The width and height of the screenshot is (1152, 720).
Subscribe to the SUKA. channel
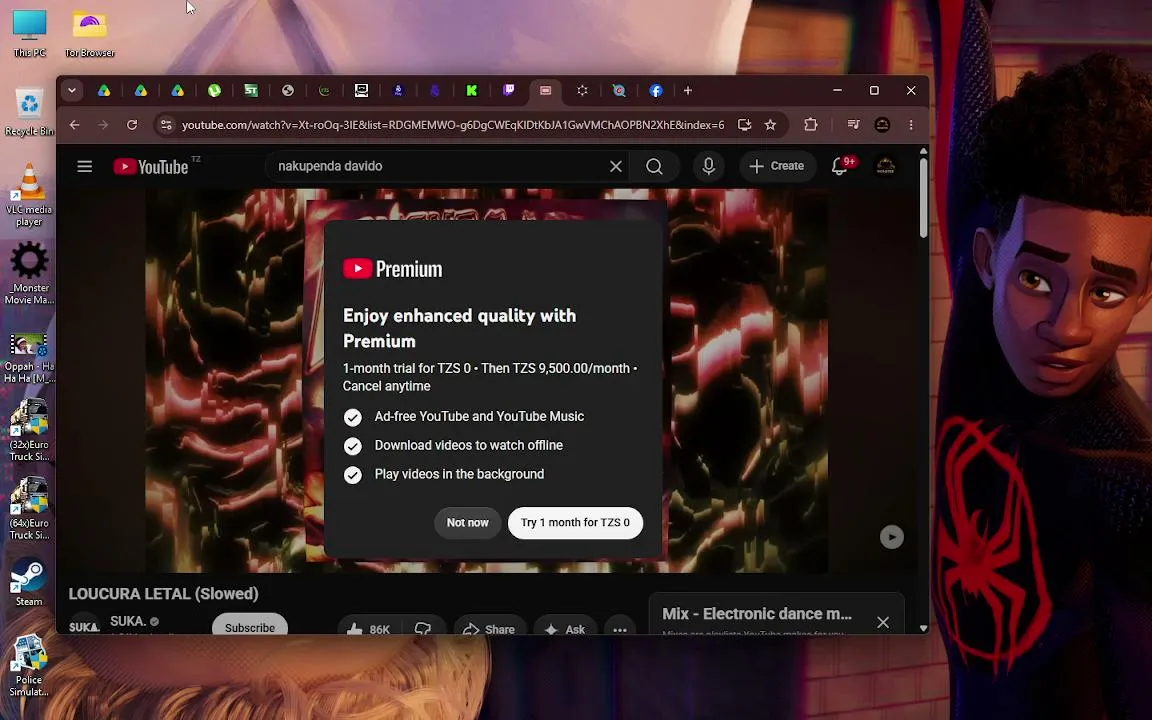tap(250, 626)
